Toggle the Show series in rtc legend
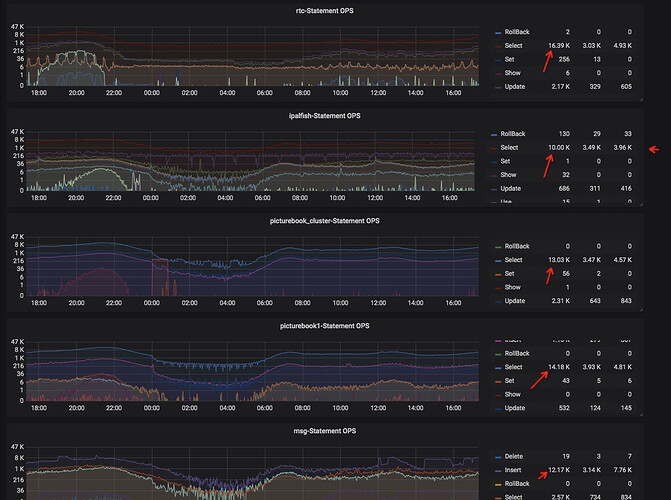The width and height of the screenshot is (671, 500). coord(512,73)
